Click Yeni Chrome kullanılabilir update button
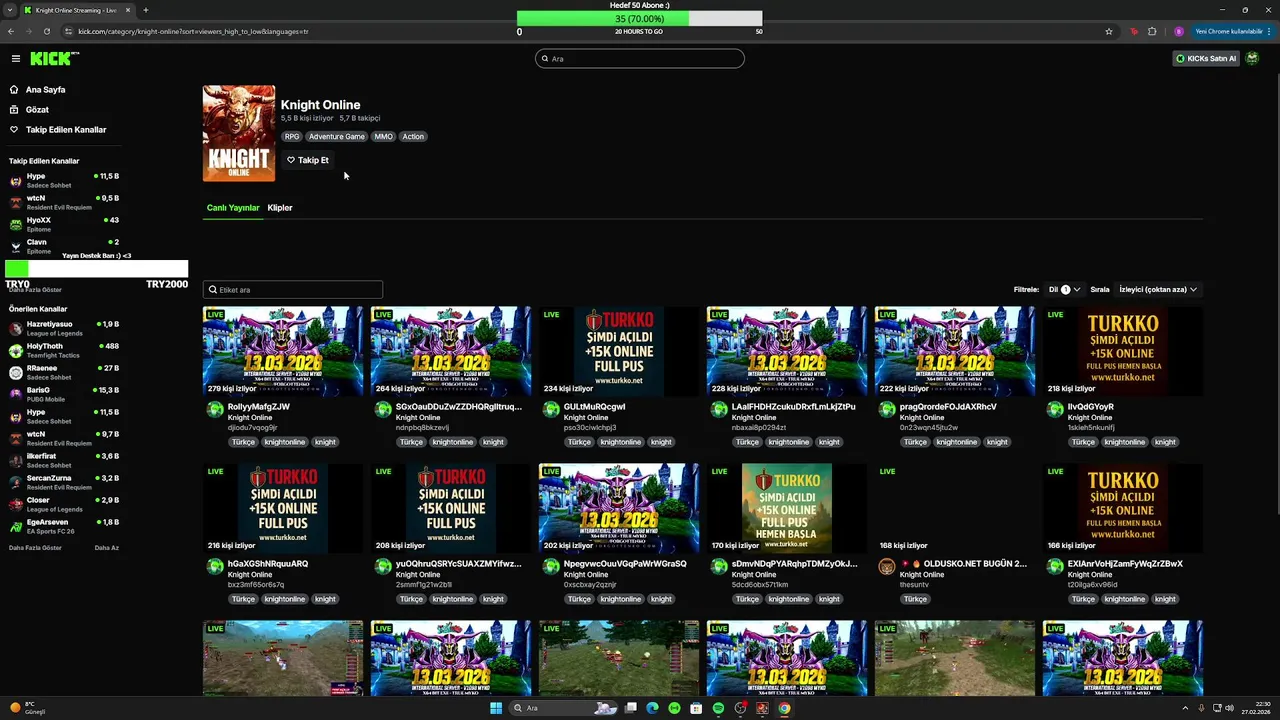 point(1231,31)
